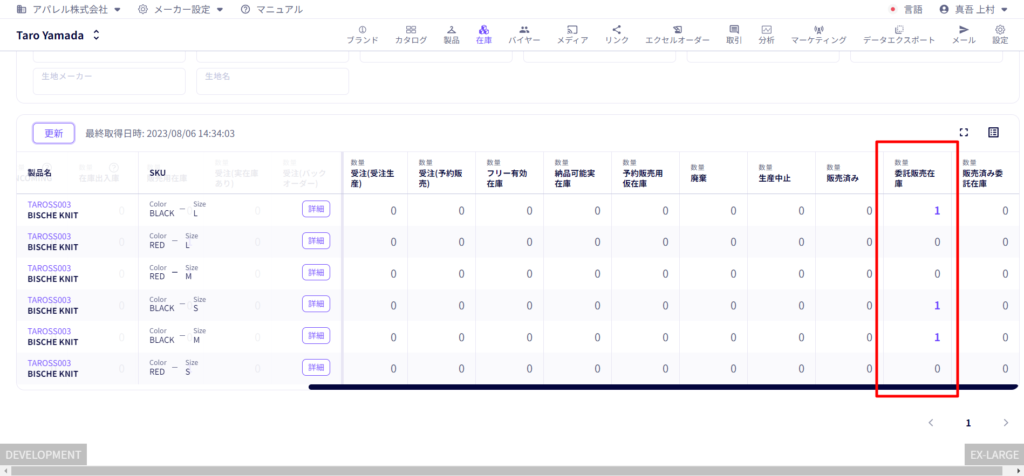Open TAROSS003 link in first row
The height and width of the screenshot is (476, 1024).
point(49,204)
